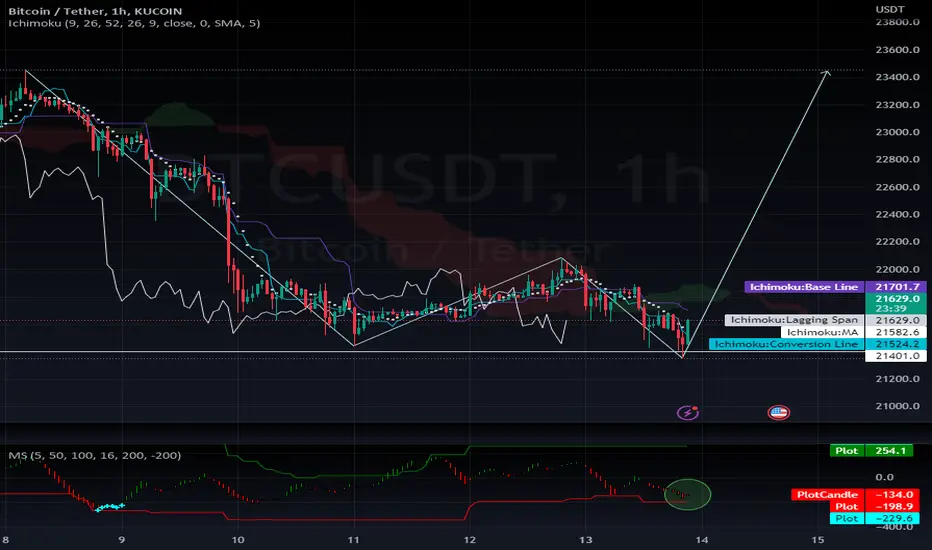Click the 21701.7 base line price tag
Screen dimensions: 932x550
[x=897, y=287]
